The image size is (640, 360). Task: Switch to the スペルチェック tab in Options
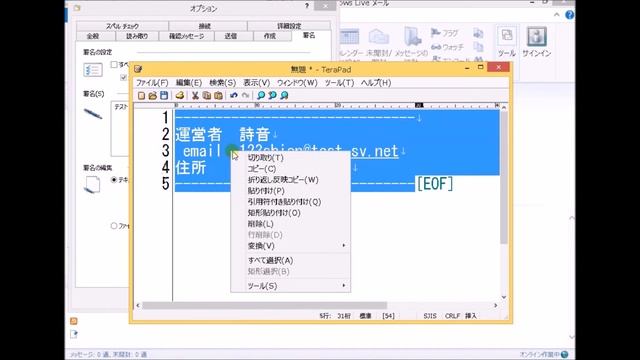click(122, 26)
